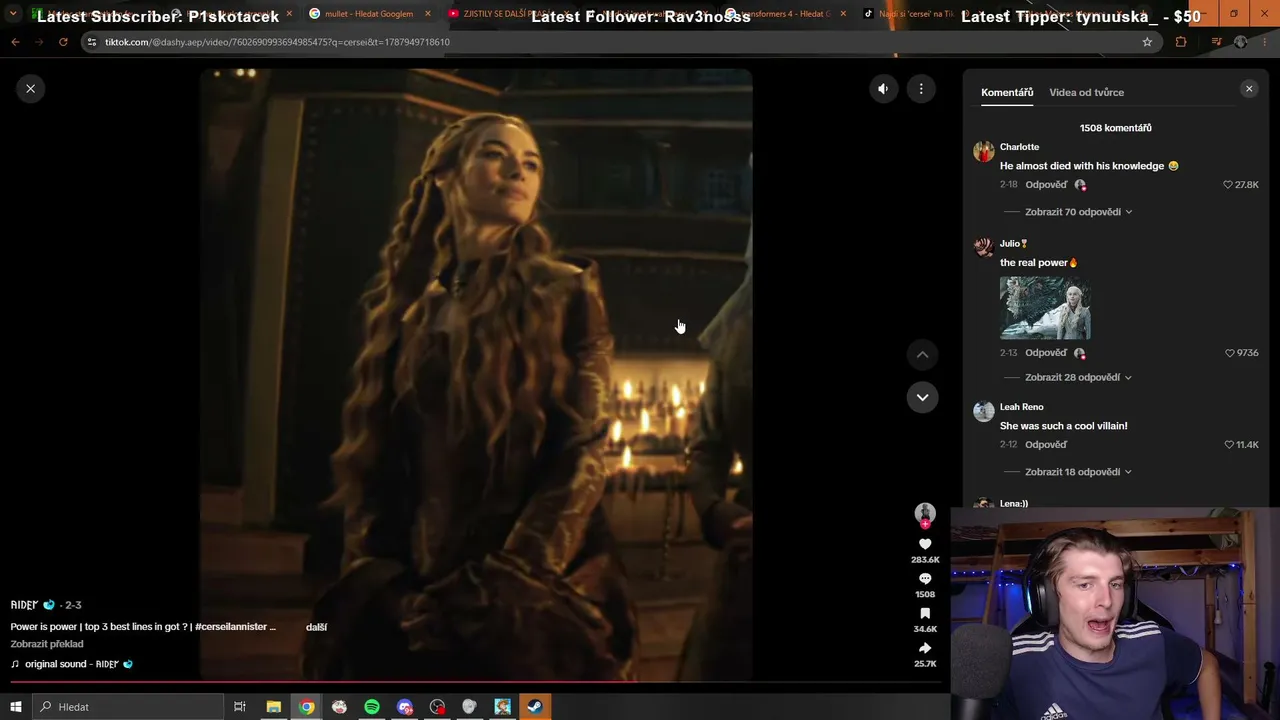Viewport: 1280px width, 720px height.
Task: Switch to Videa od tvůrce tab
Action: pyautogui.click(x=1086, y=92)
